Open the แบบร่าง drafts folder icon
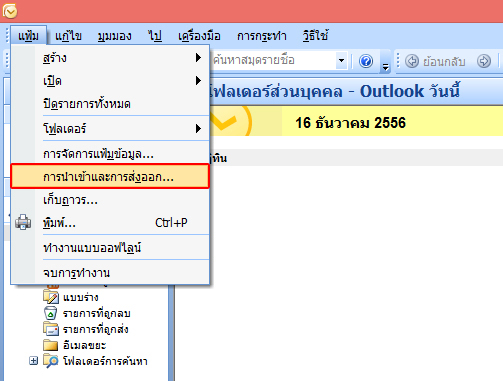 pyautogui.click(x=51, y=297)
